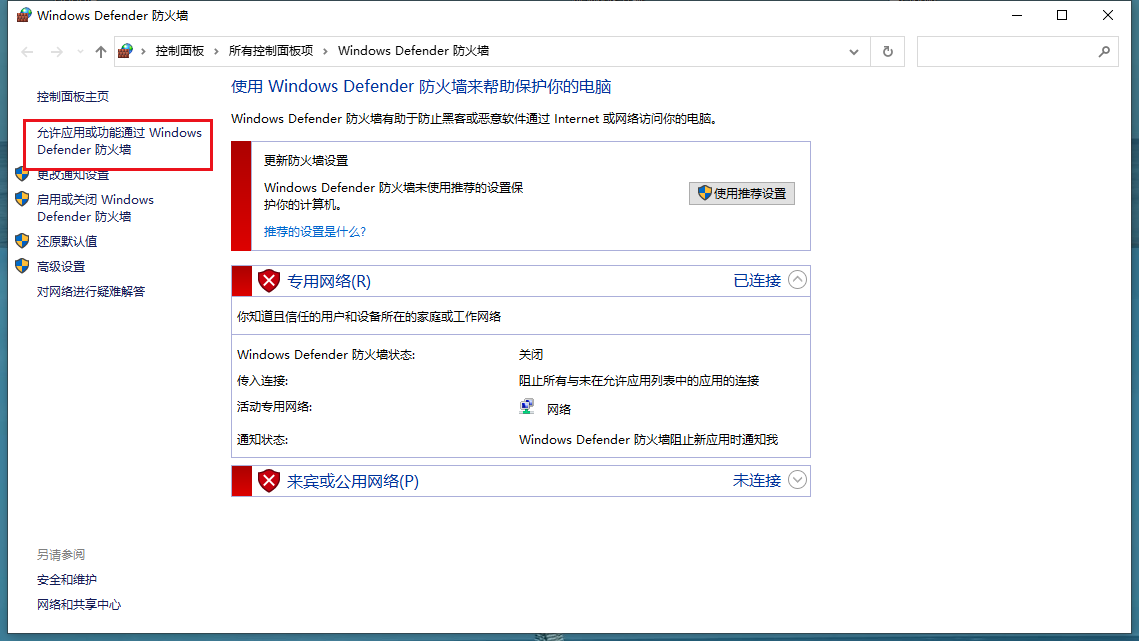Click 你知道且信任的用户和设备 description text

coord(369,317)
